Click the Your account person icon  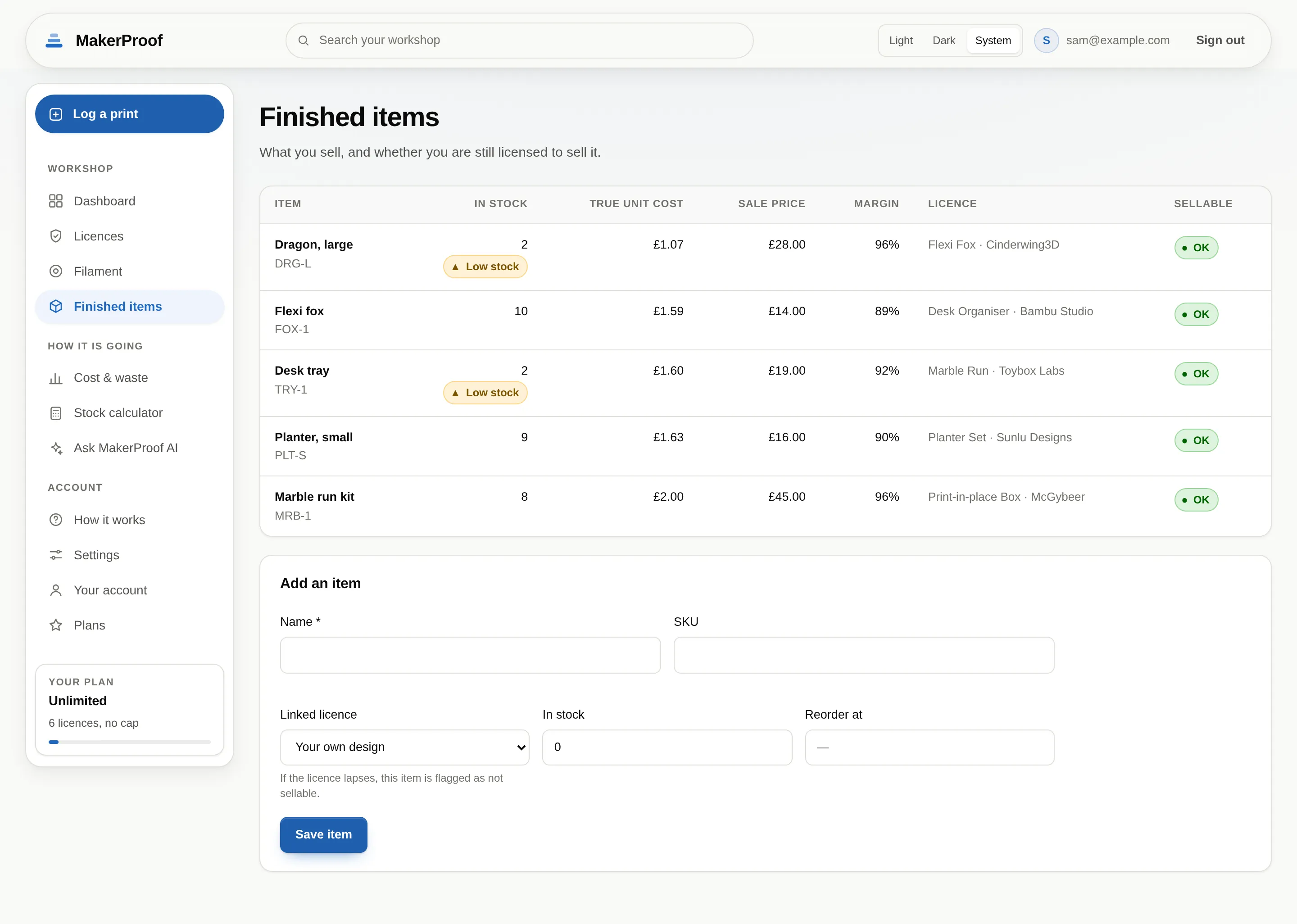(x=56, y=591)
